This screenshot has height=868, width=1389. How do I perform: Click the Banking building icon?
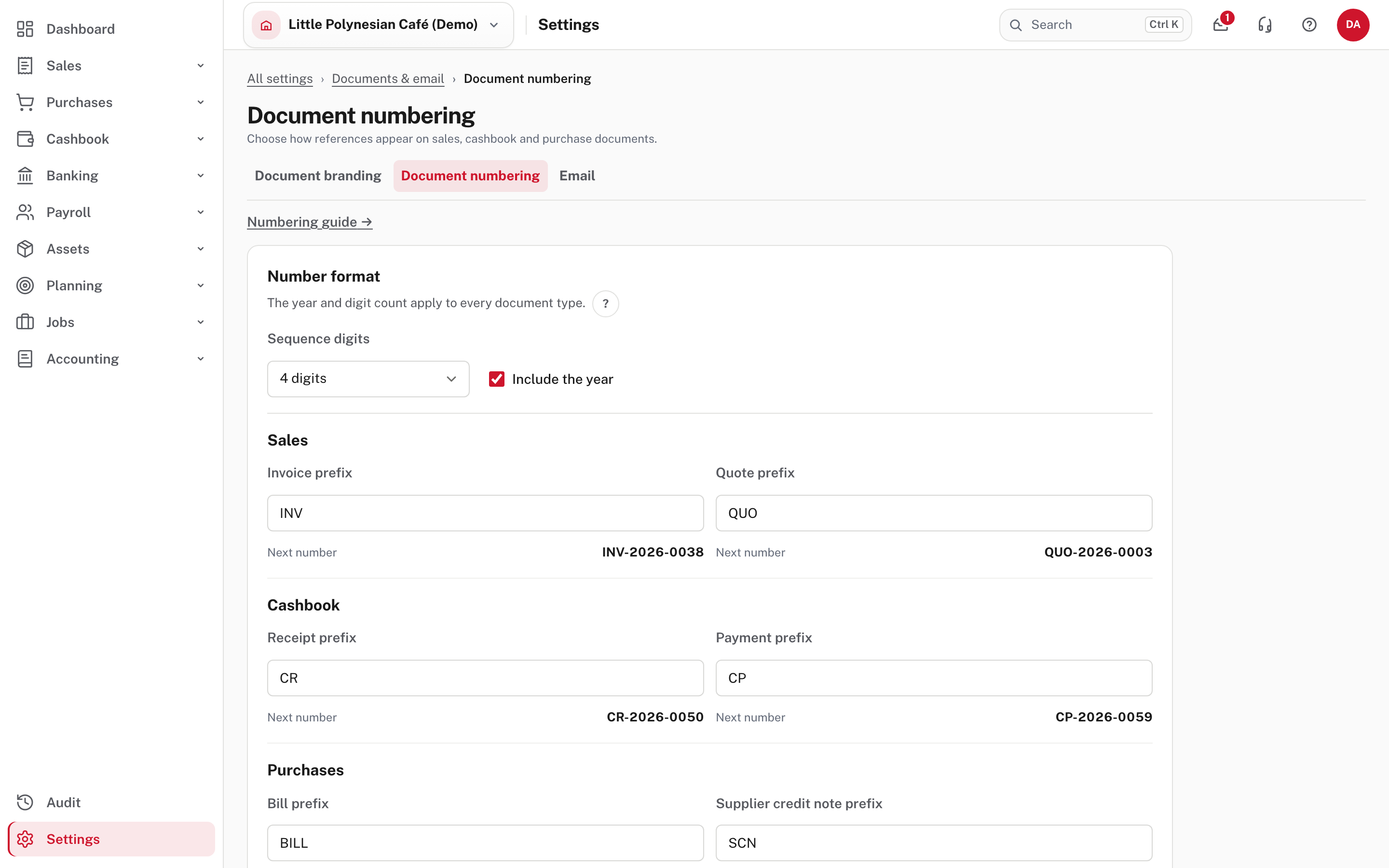(x=25, y=176)
